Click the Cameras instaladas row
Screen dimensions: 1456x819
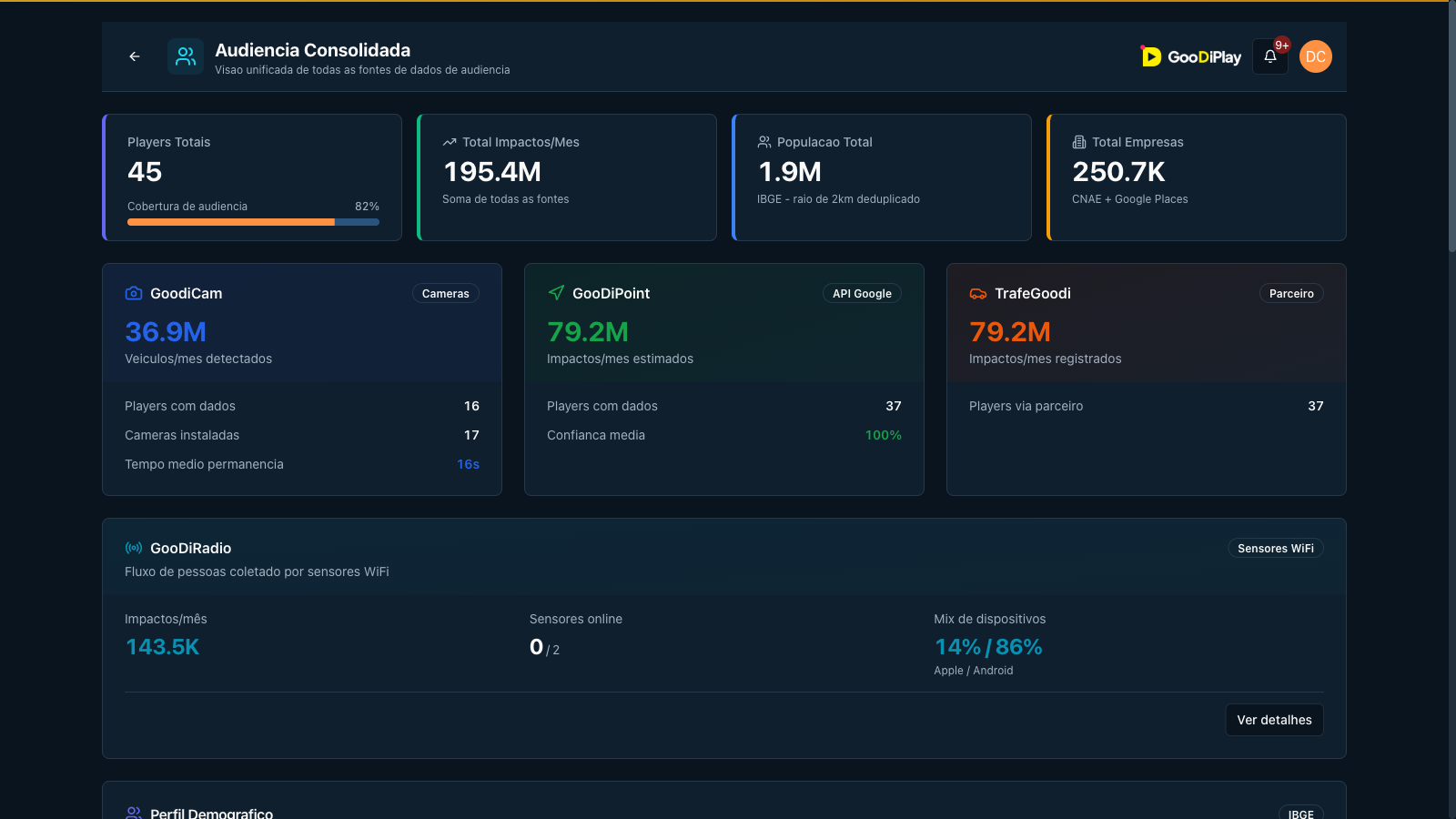[302, 435]
